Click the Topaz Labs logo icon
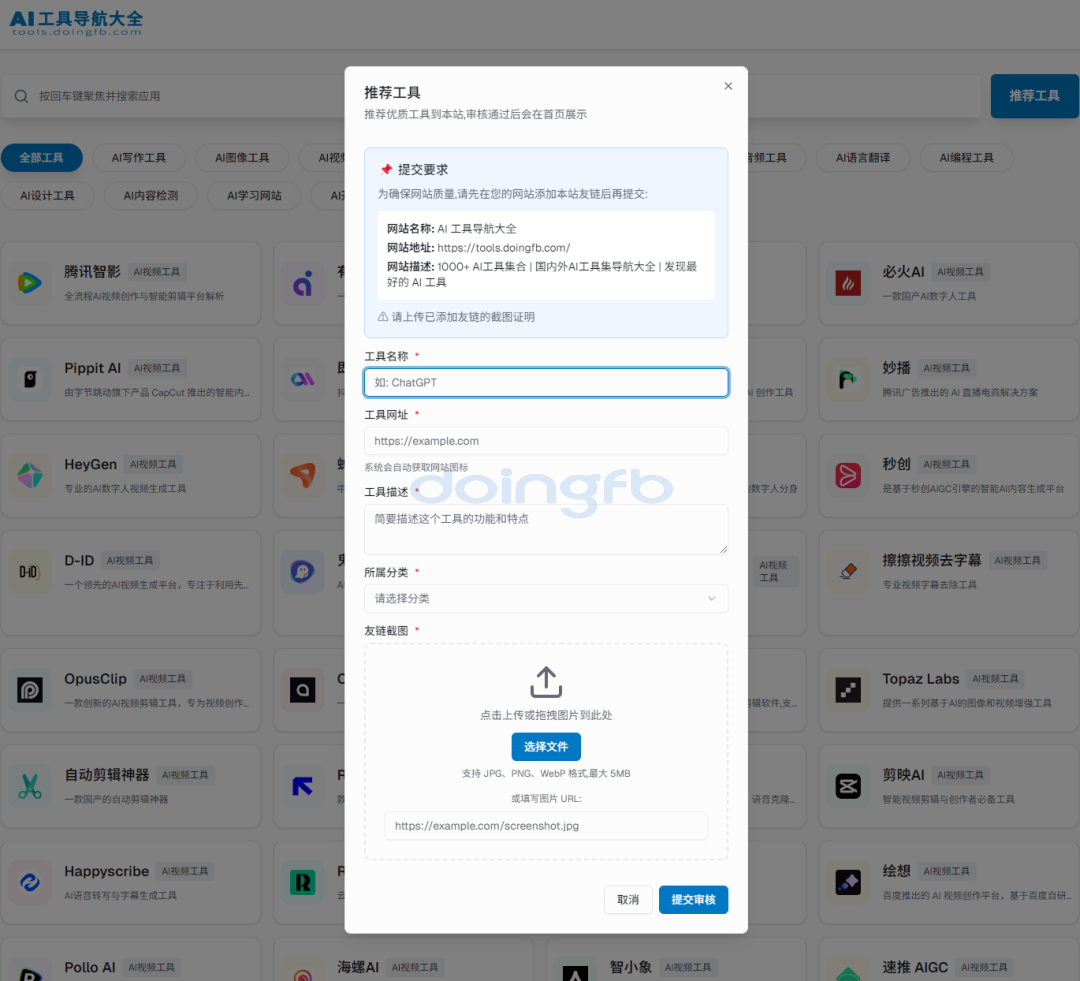The image size is (1080, 981). [848, 690]
